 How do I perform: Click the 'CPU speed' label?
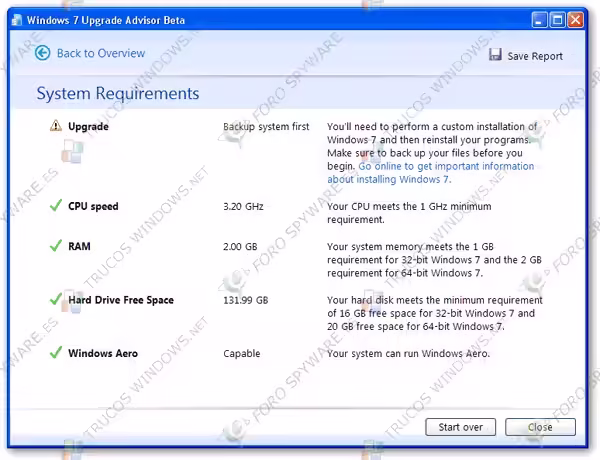click(93, 206)
